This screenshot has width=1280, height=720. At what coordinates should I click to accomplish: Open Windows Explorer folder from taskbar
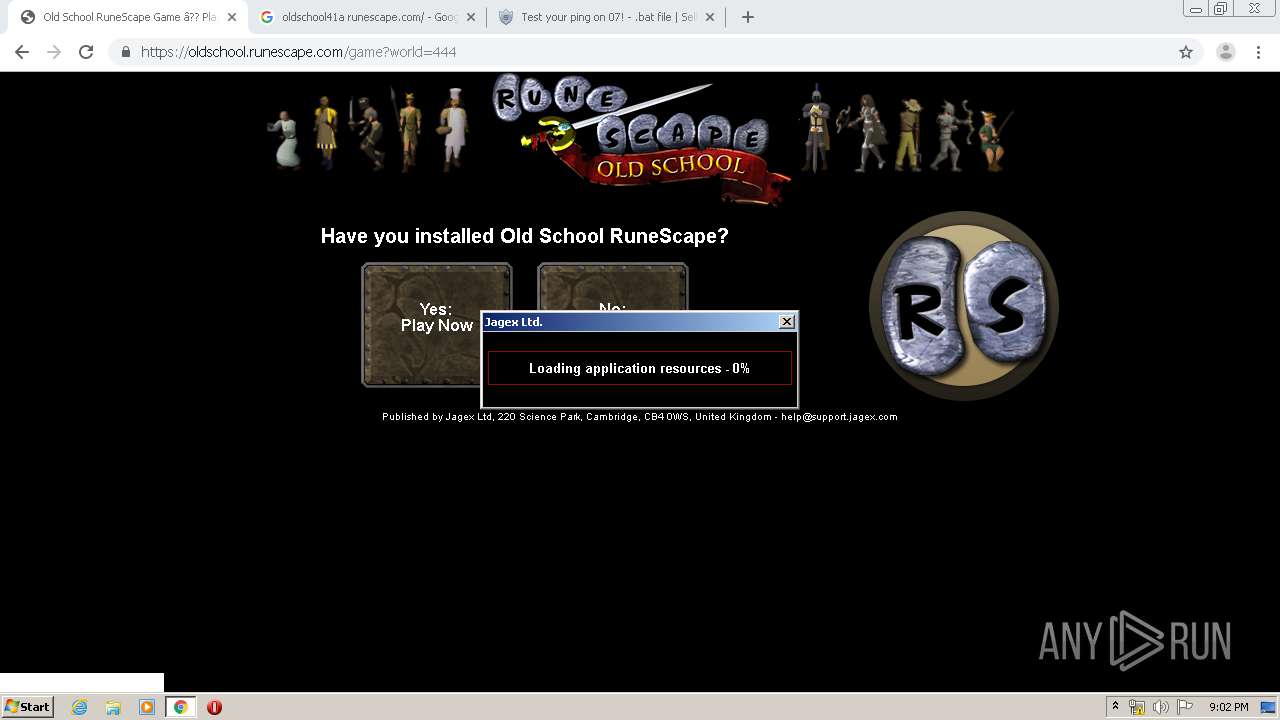point(113,707)
